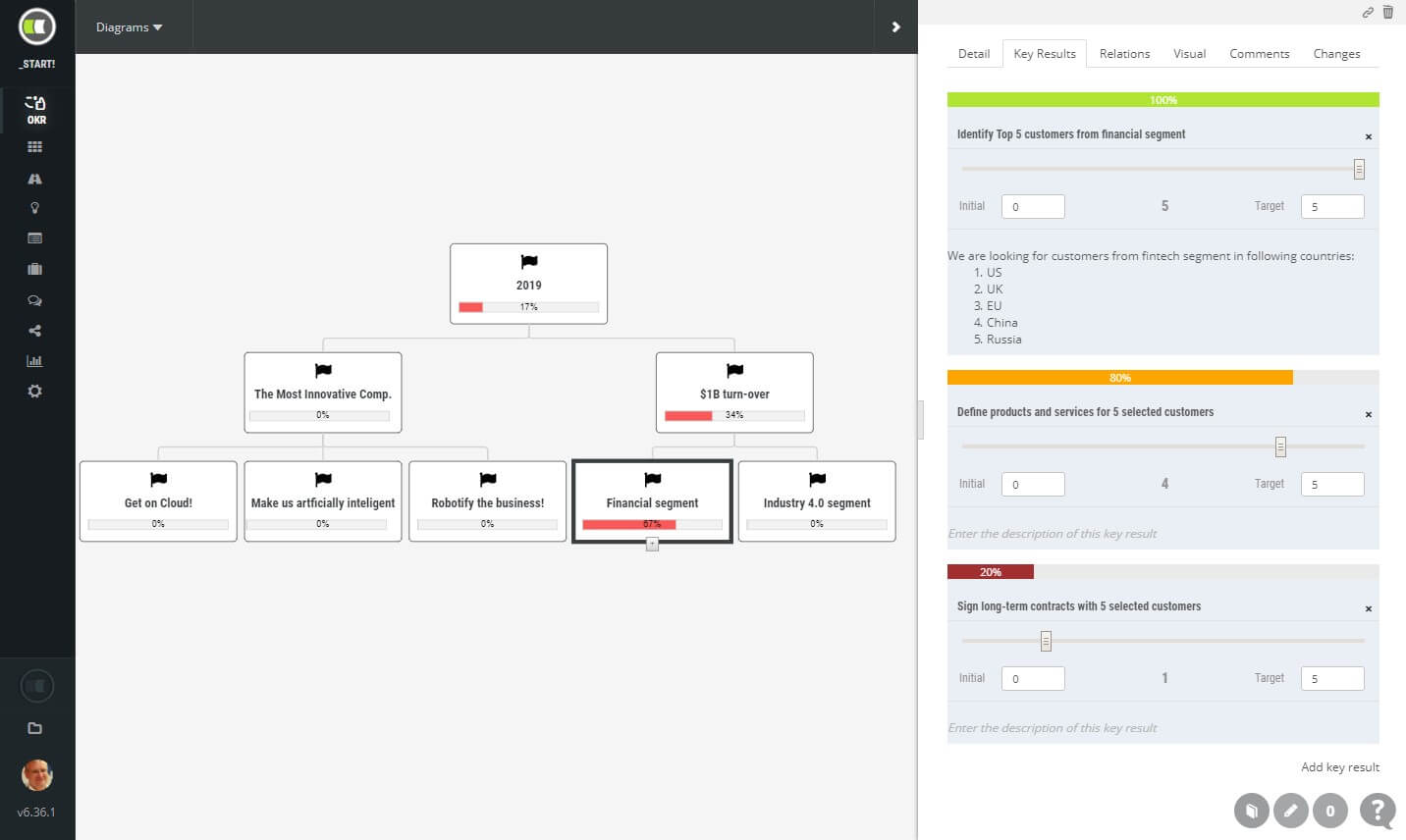Click Add key result link
This screenshot has height=840, width=1406.
click(x=1340, y=767)
